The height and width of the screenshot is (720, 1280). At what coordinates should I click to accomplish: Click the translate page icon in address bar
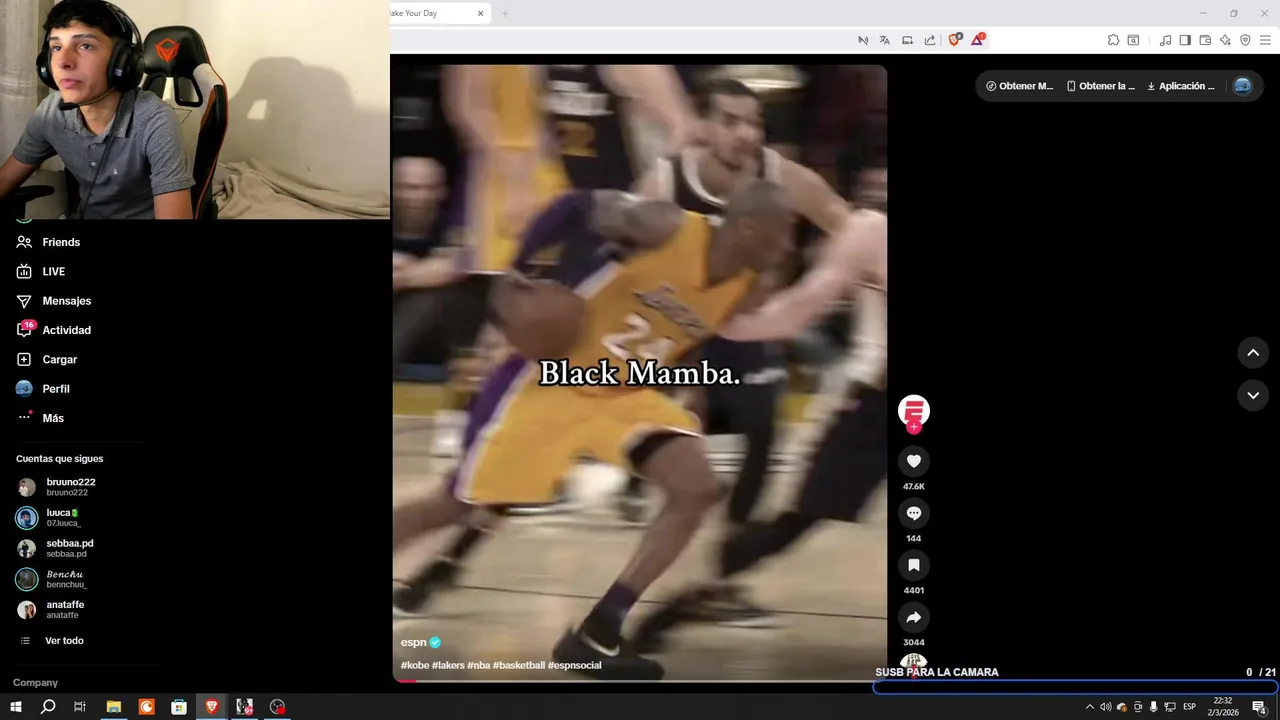[885, 40]
